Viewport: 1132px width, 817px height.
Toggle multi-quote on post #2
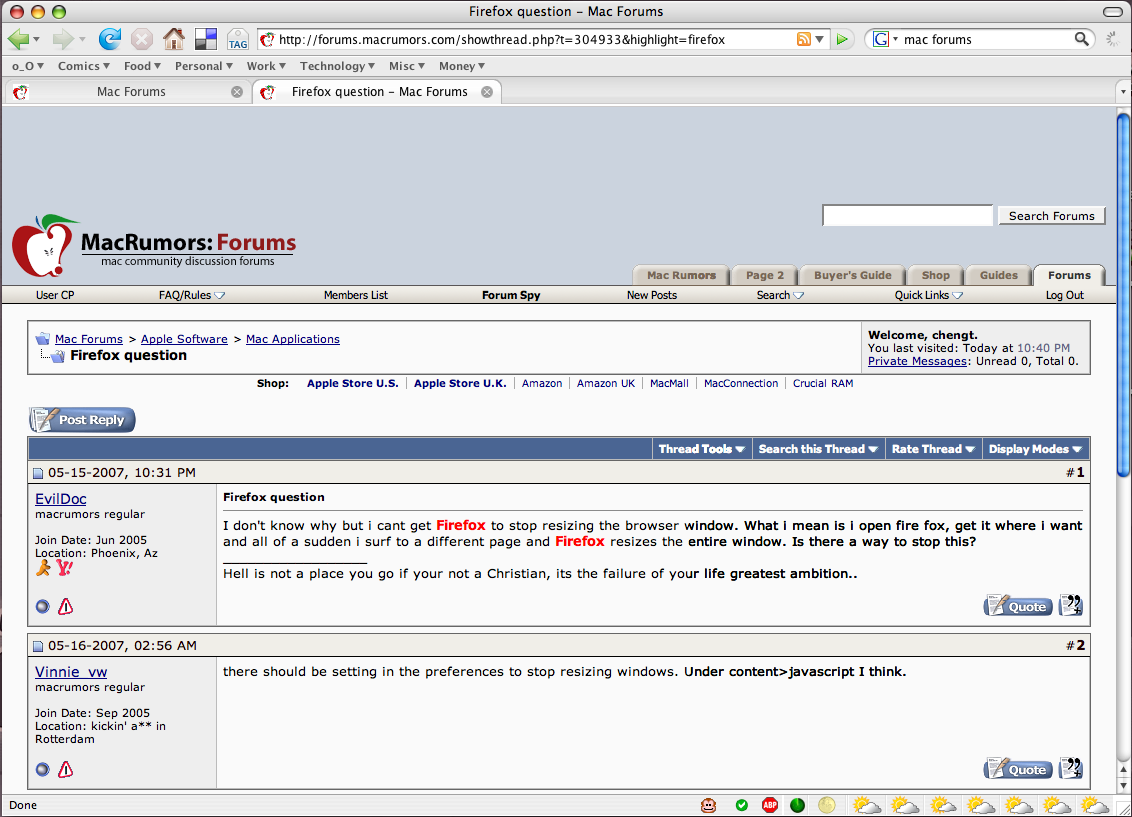[x=1071, y=769]
